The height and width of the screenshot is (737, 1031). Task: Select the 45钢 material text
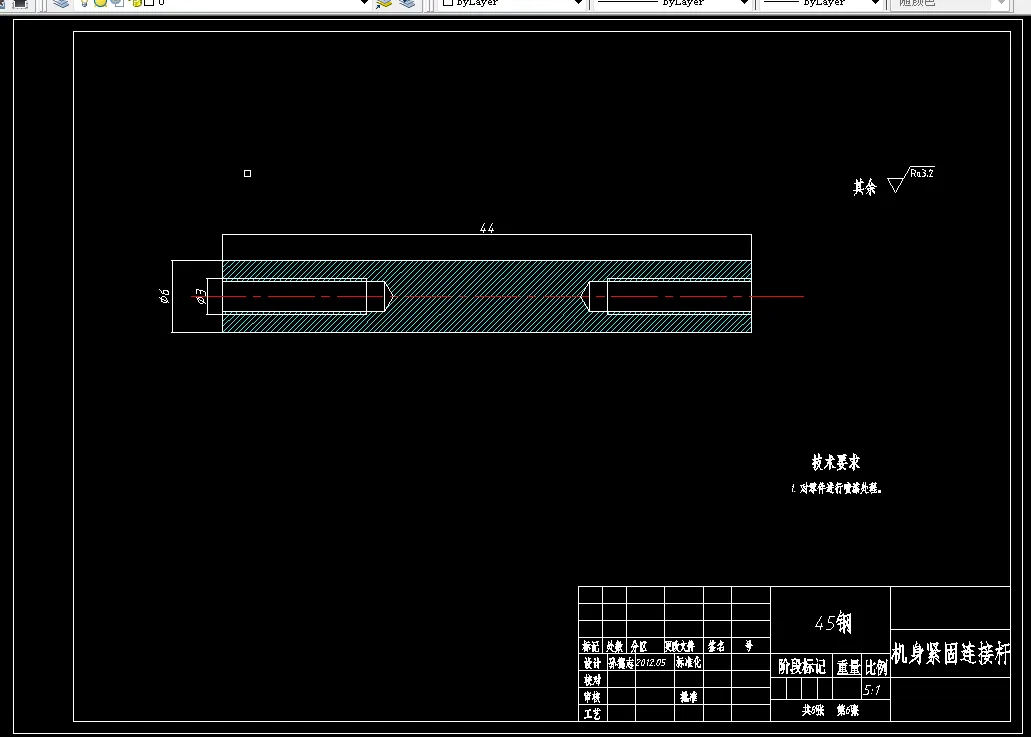click(833, 623)
